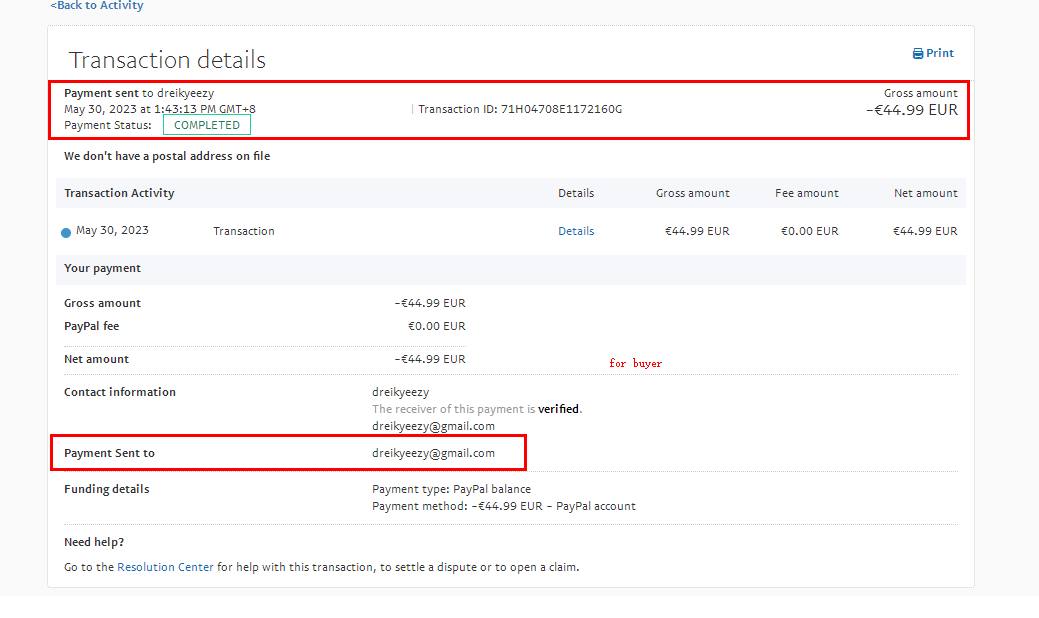Click the Net amount column header
This screenshot has height=618, width=1039.
925,193
